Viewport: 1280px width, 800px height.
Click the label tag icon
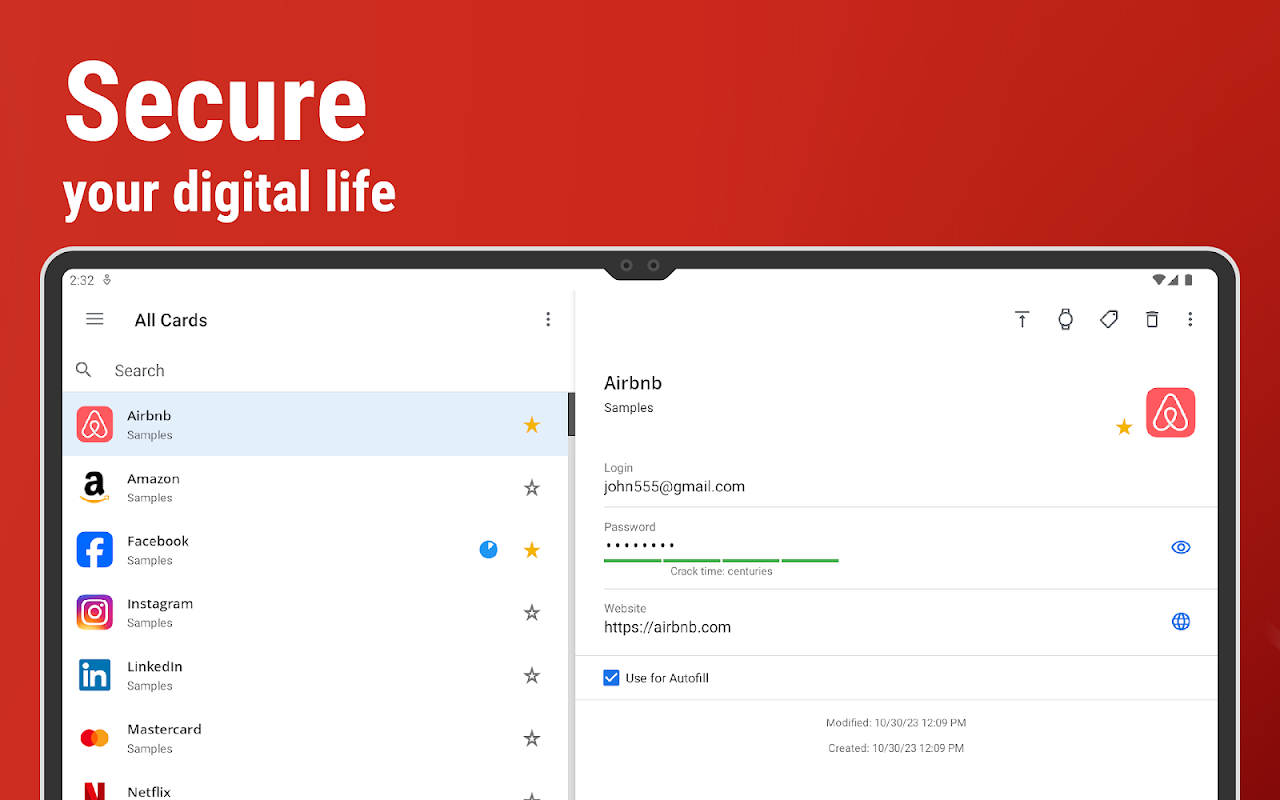[1109, 319]
